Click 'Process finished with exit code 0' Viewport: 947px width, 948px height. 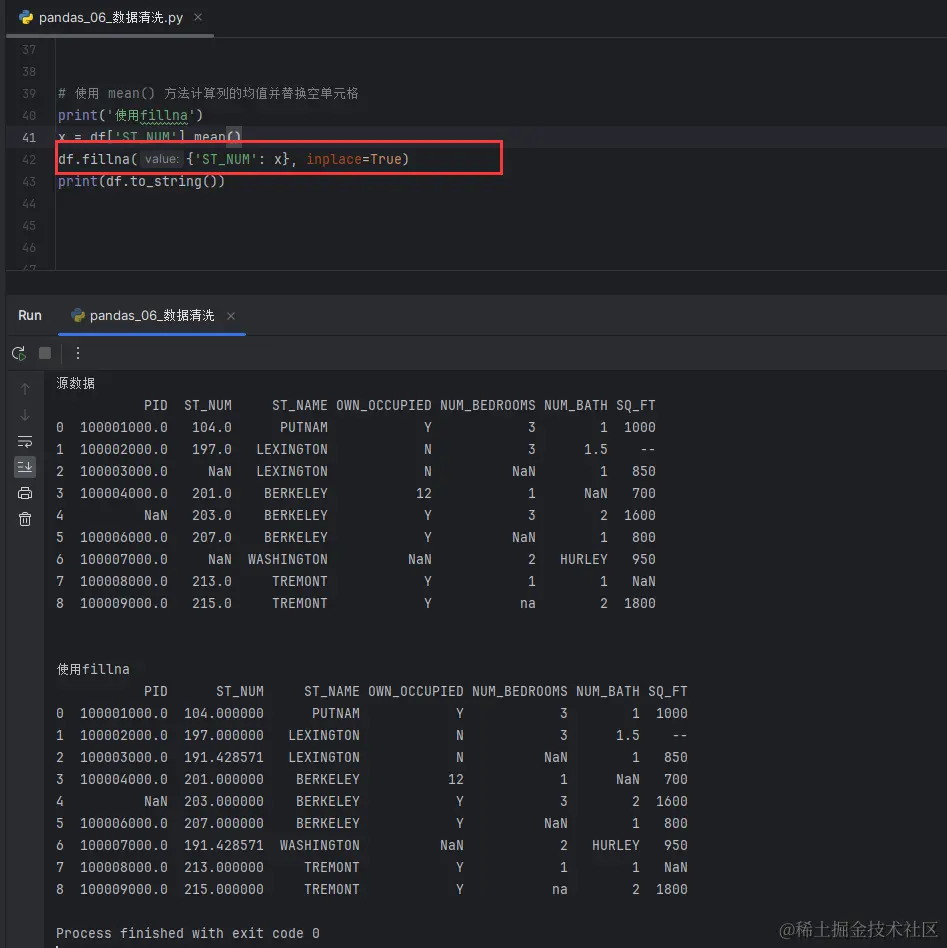187,933
